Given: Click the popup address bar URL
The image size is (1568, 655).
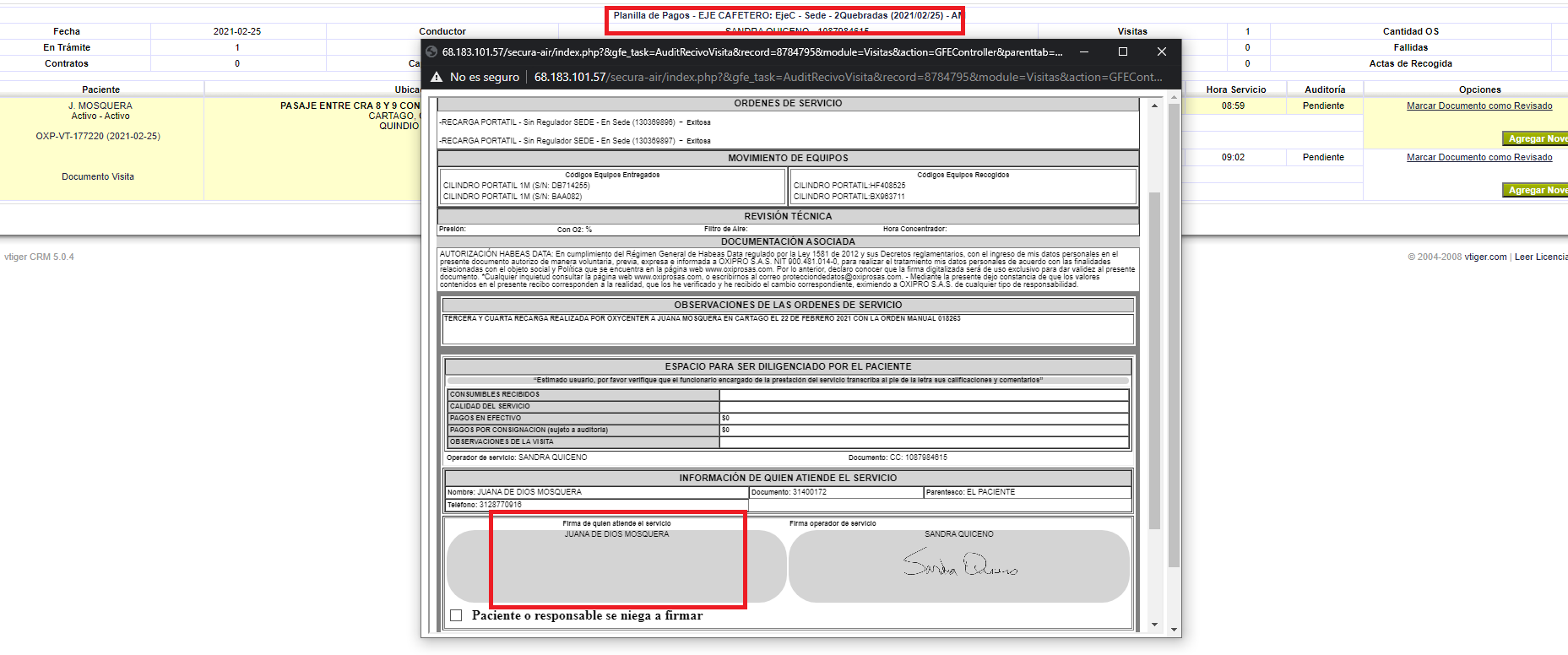Looking at the screenshot, I should [x=848, y=77].
